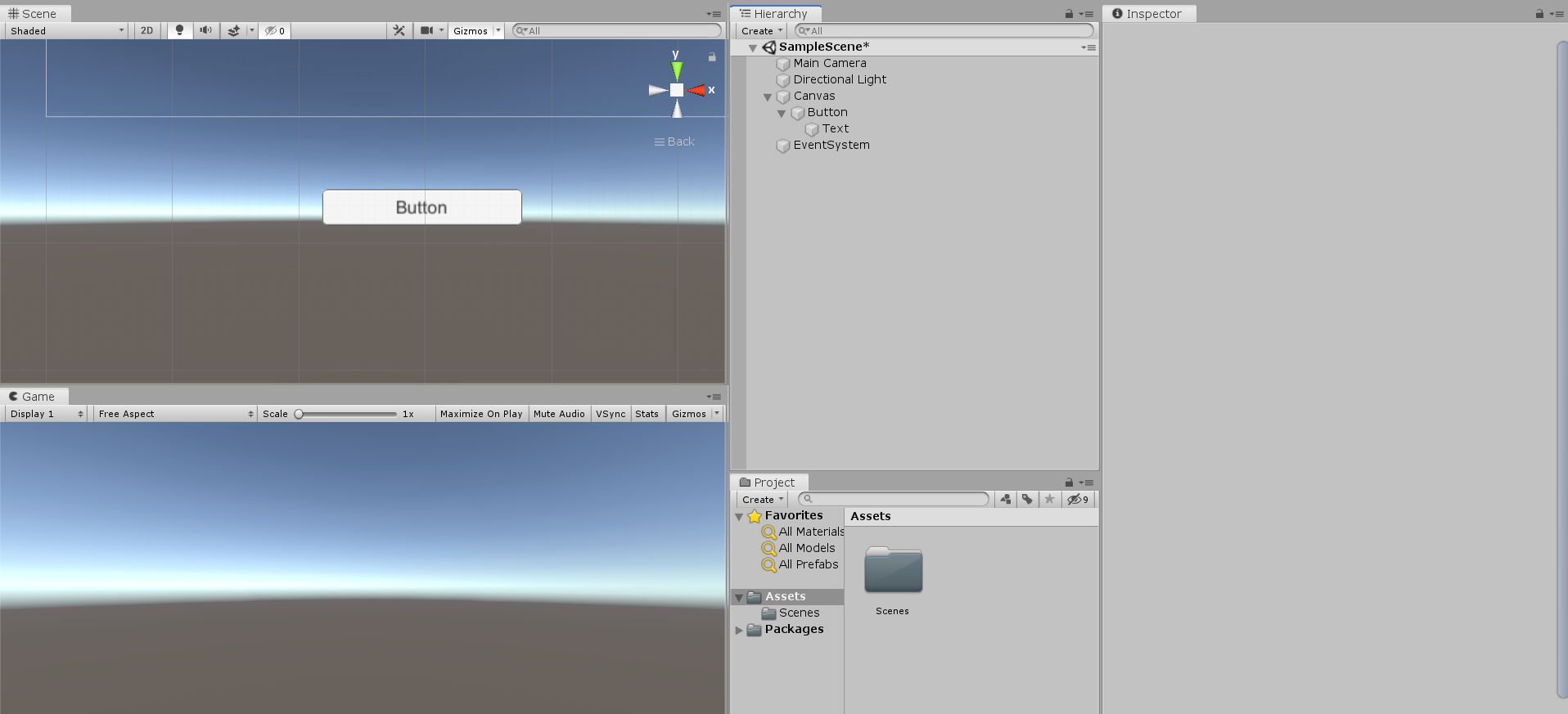Open Hierarchy panel context menu icon
This screenshot has height=714, width=1568.
coord(1086,14)
